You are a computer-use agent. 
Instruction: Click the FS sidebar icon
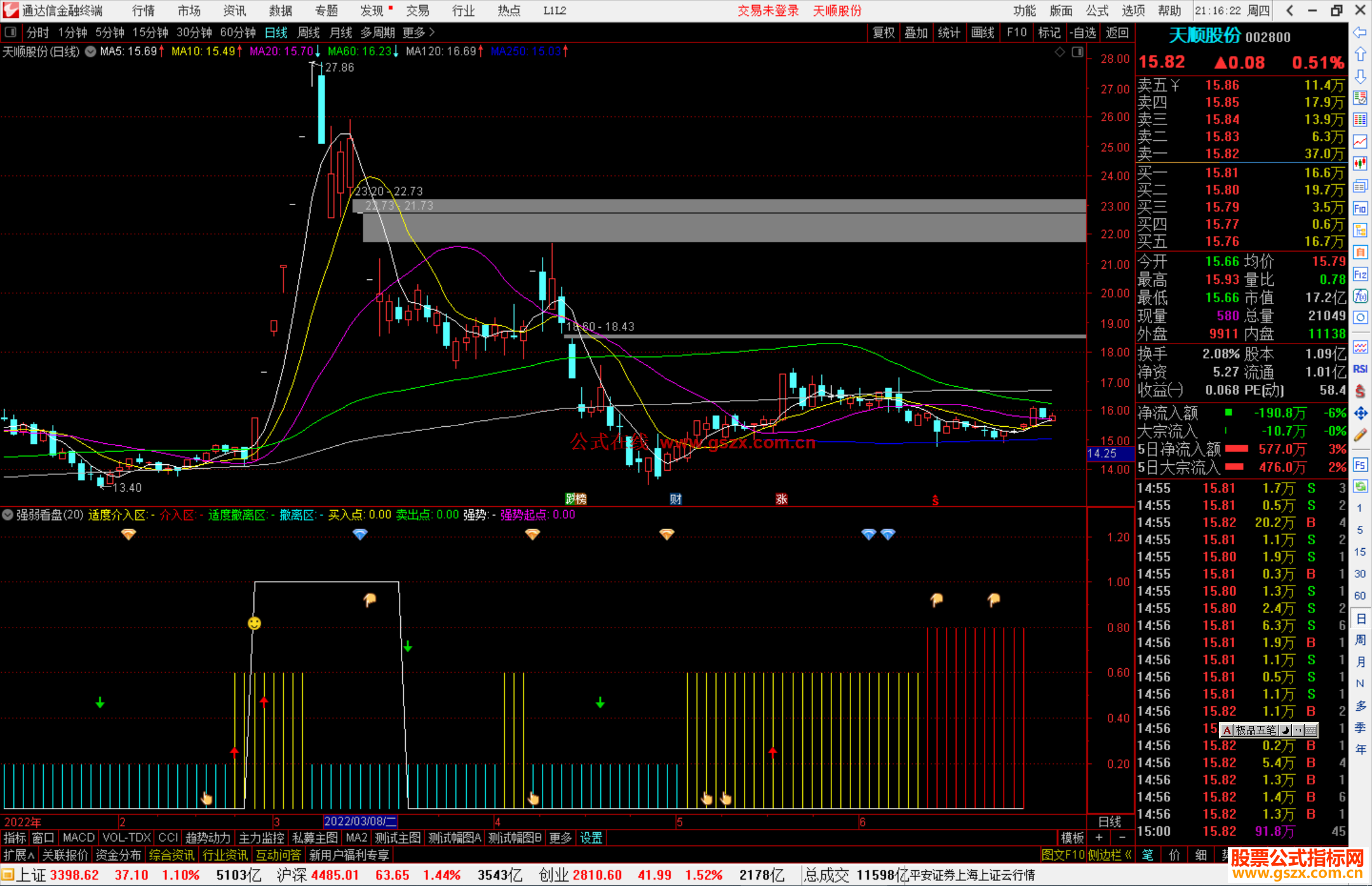click(1360, 465)
